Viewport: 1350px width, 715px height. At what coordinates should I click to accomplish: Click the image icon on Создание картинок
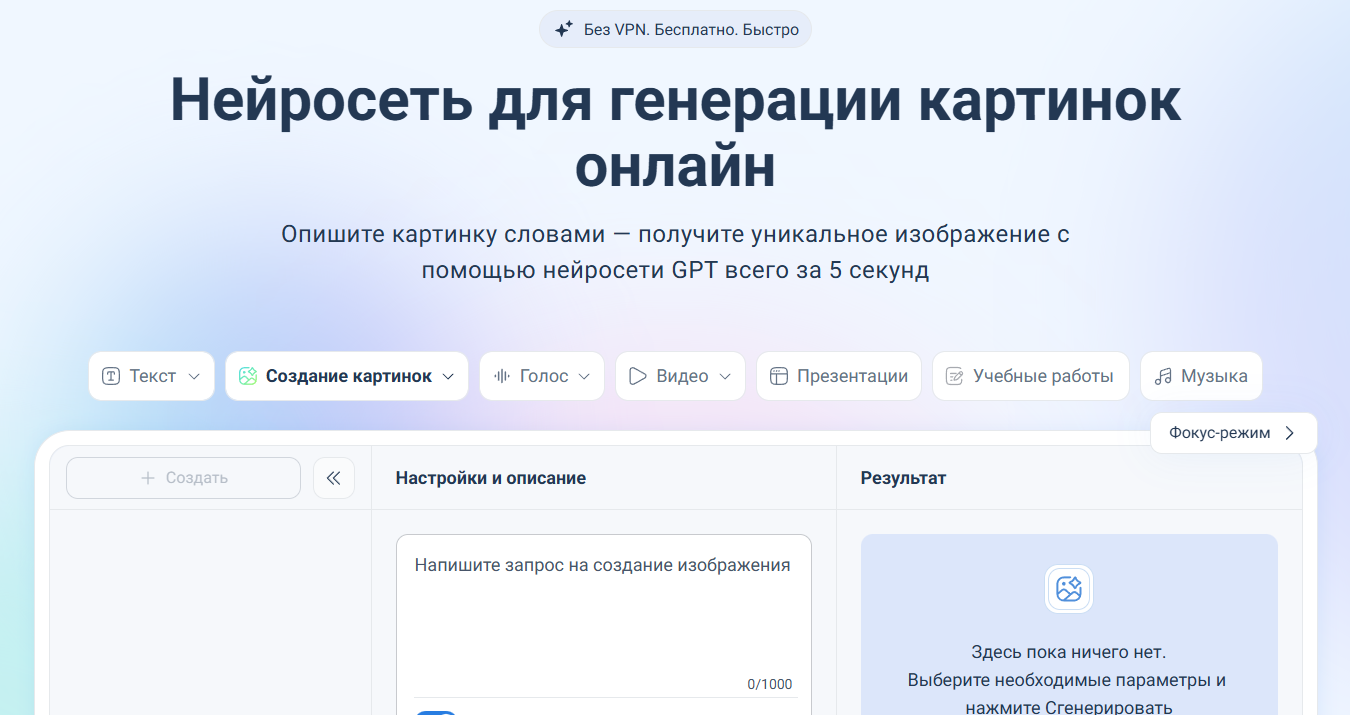(x=248, y=376)
